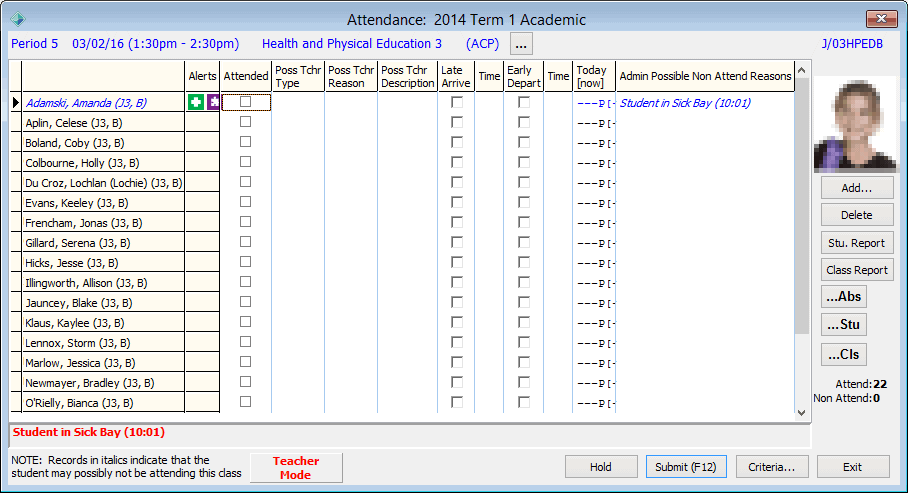Click the Exit button

853,467
